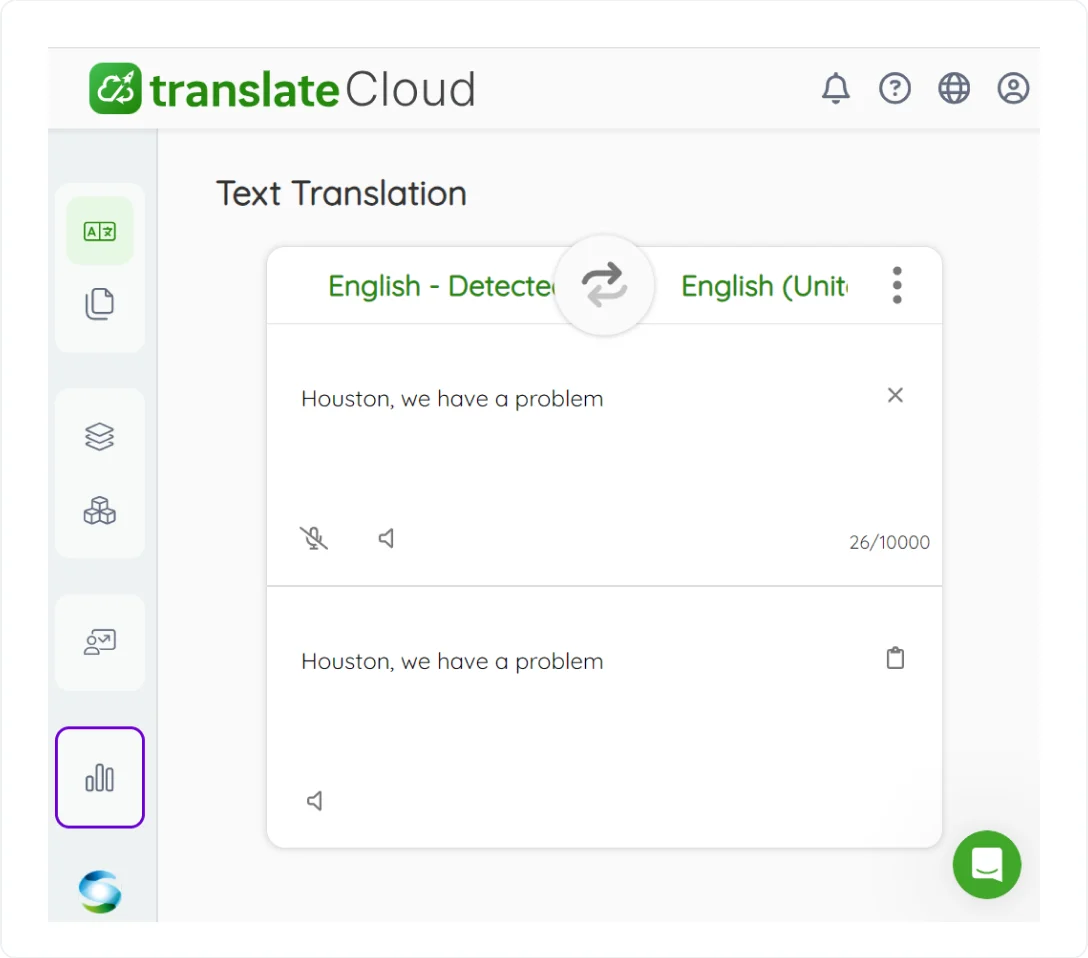Play source text audio with the speaker icon

click(386, 538)
